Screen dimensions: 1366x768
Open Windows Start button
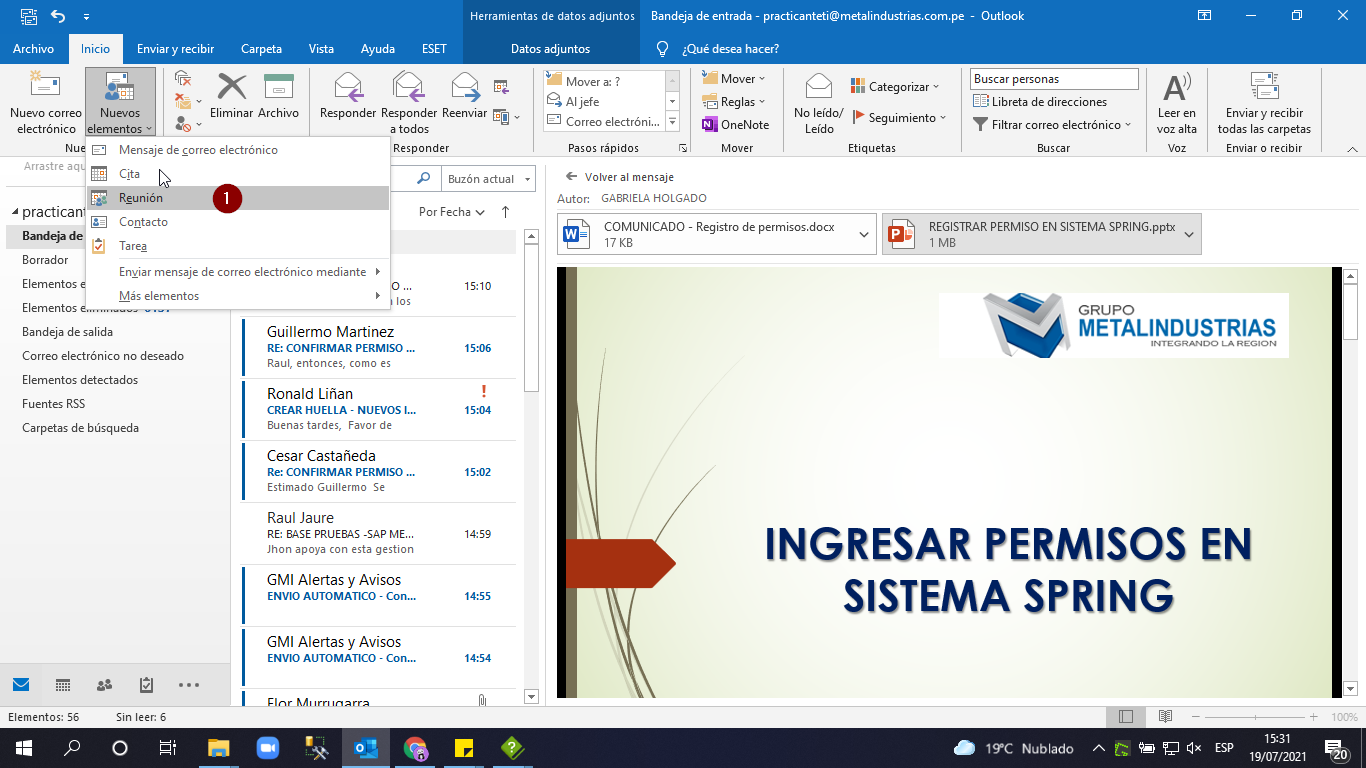(24, 747)
